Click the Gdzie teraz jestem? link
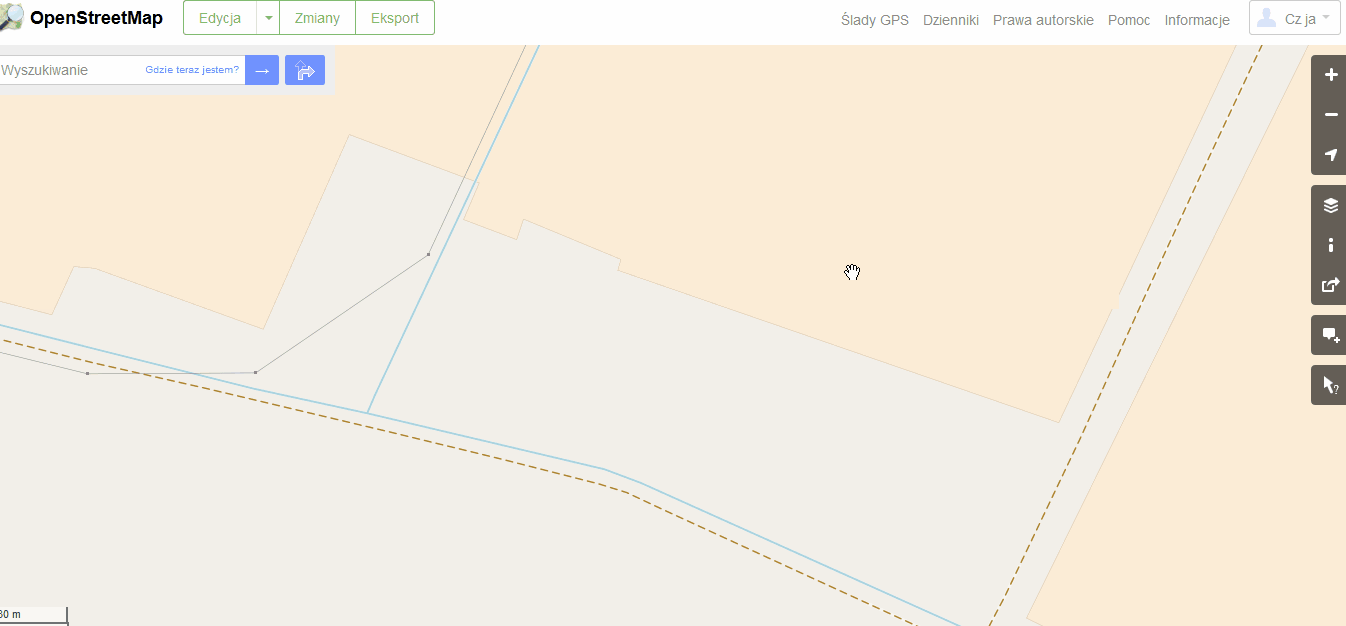Viewport: 1346px width, 626px height. [192, 70]
